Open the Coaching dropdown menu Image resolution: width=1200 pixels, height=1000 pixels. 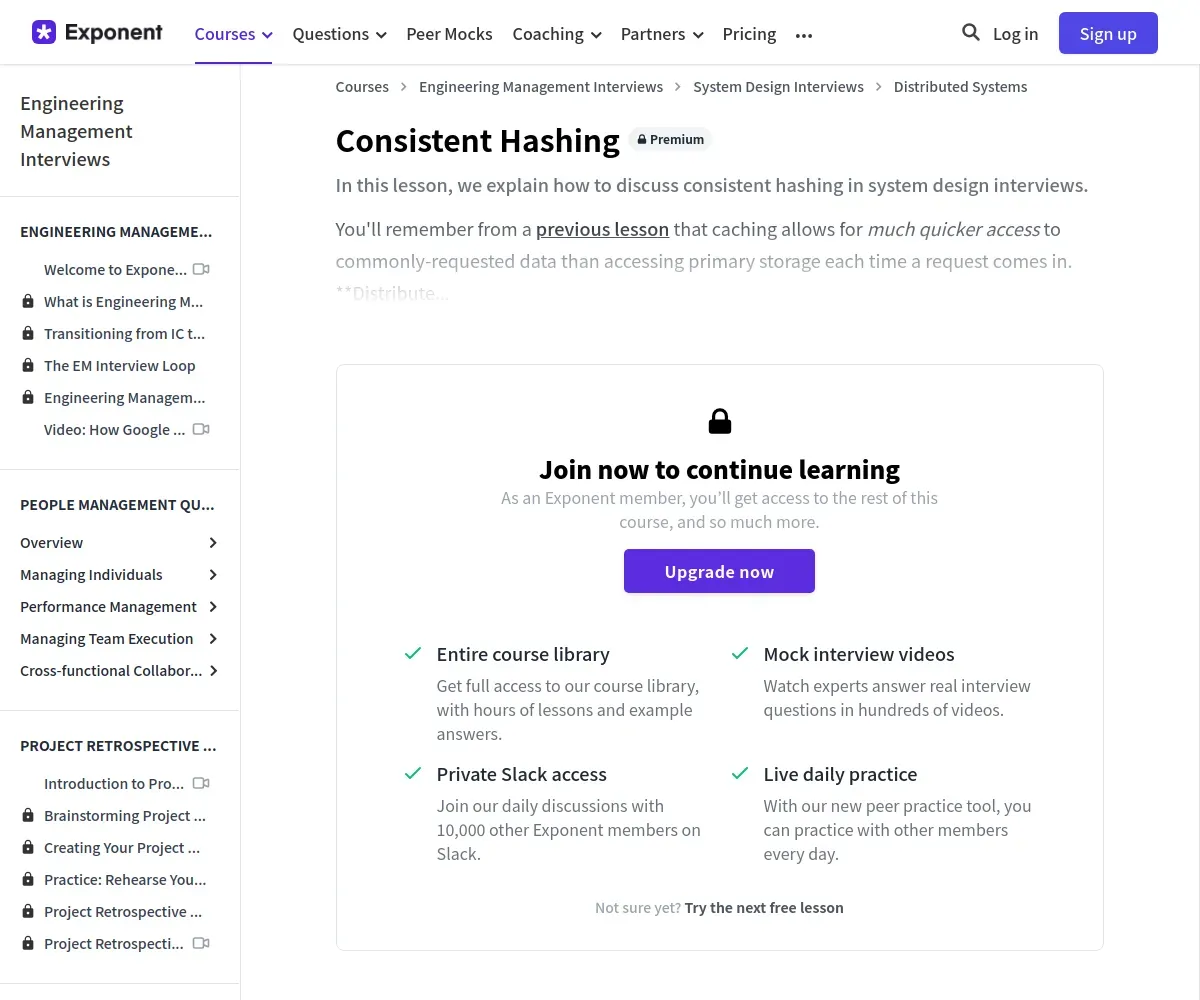click(x=557, y=34)
